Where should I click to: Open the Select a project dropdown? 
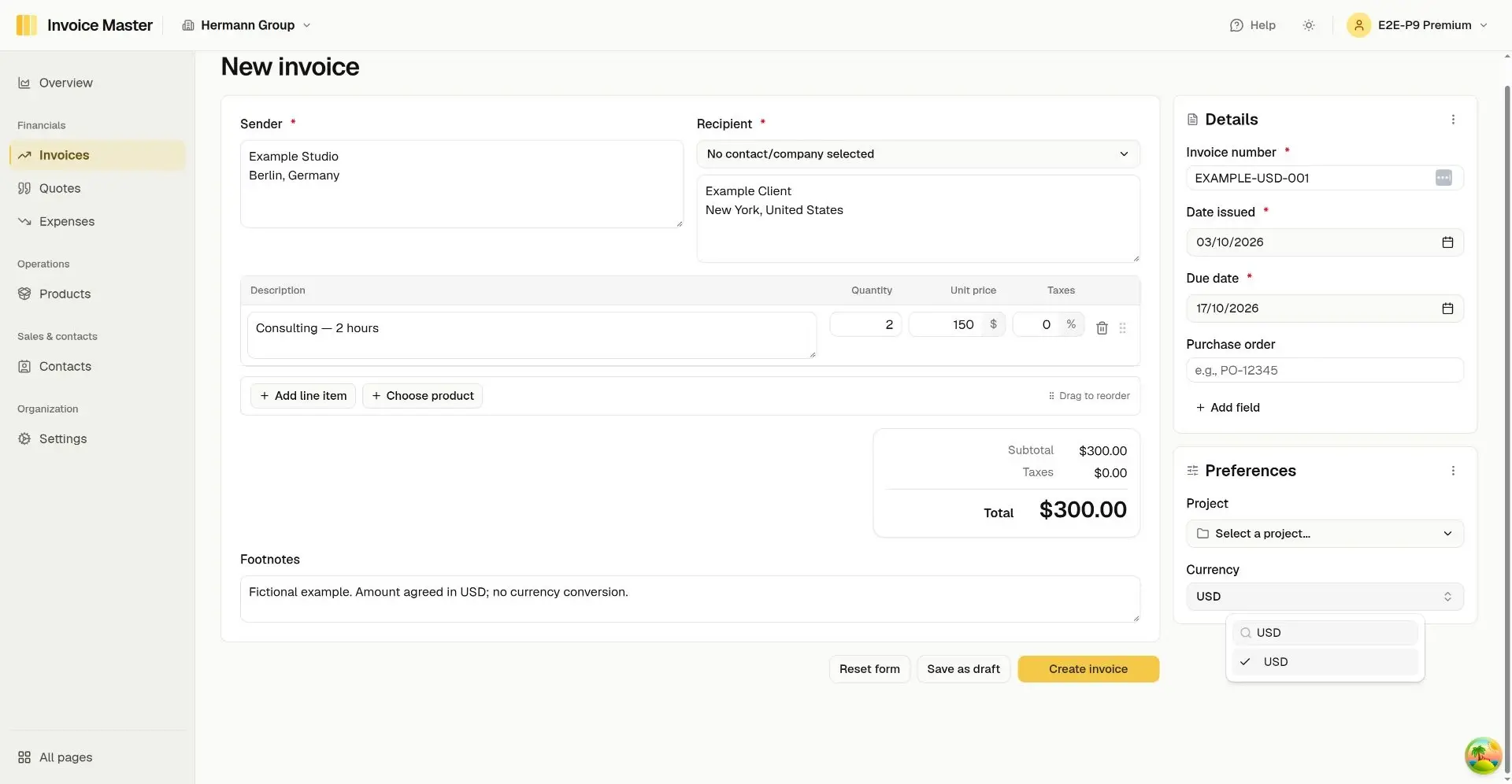coord(1325,534)
